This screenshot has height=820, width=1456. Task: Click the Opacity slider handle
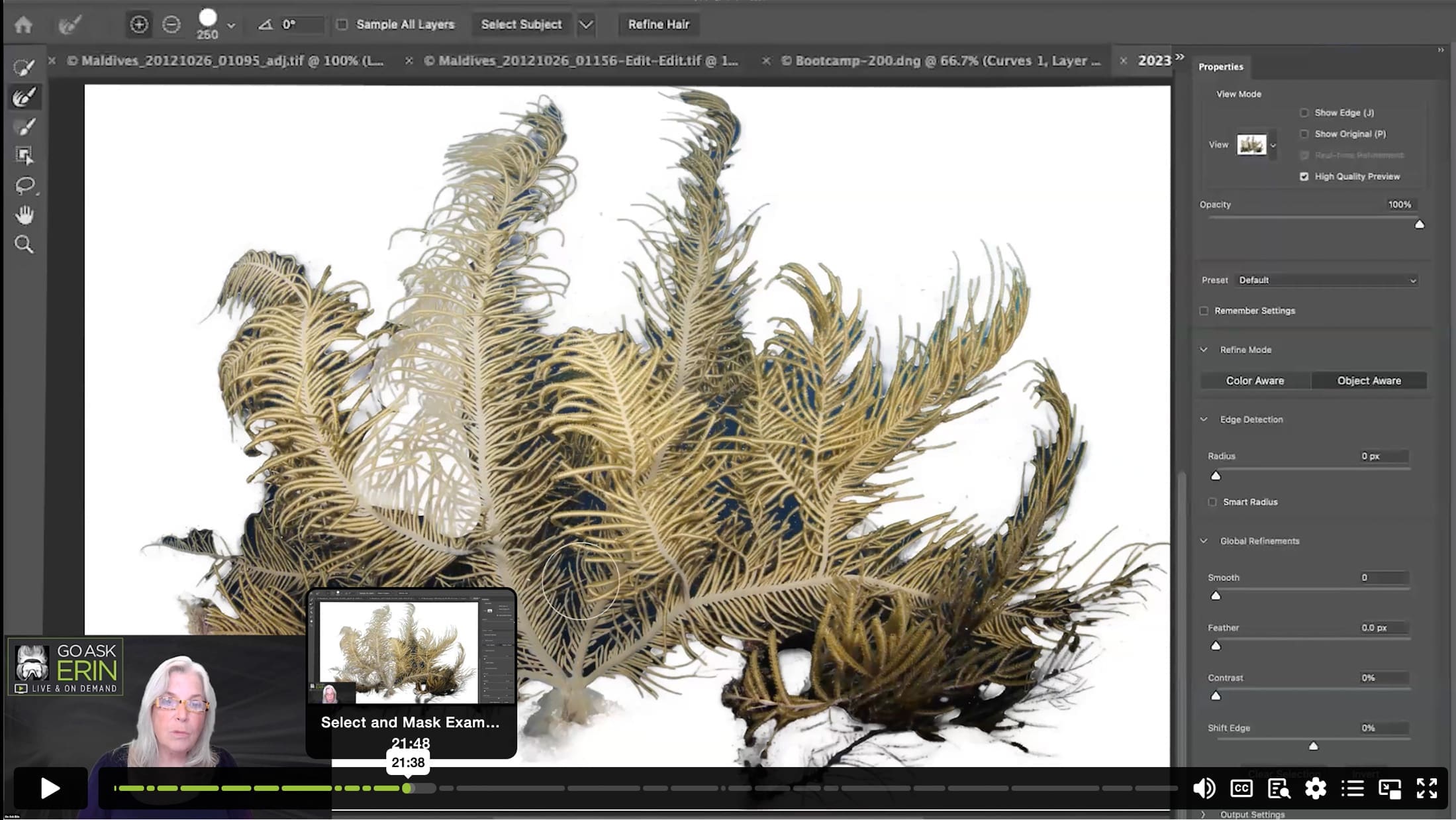click(x=1419, y=225)
